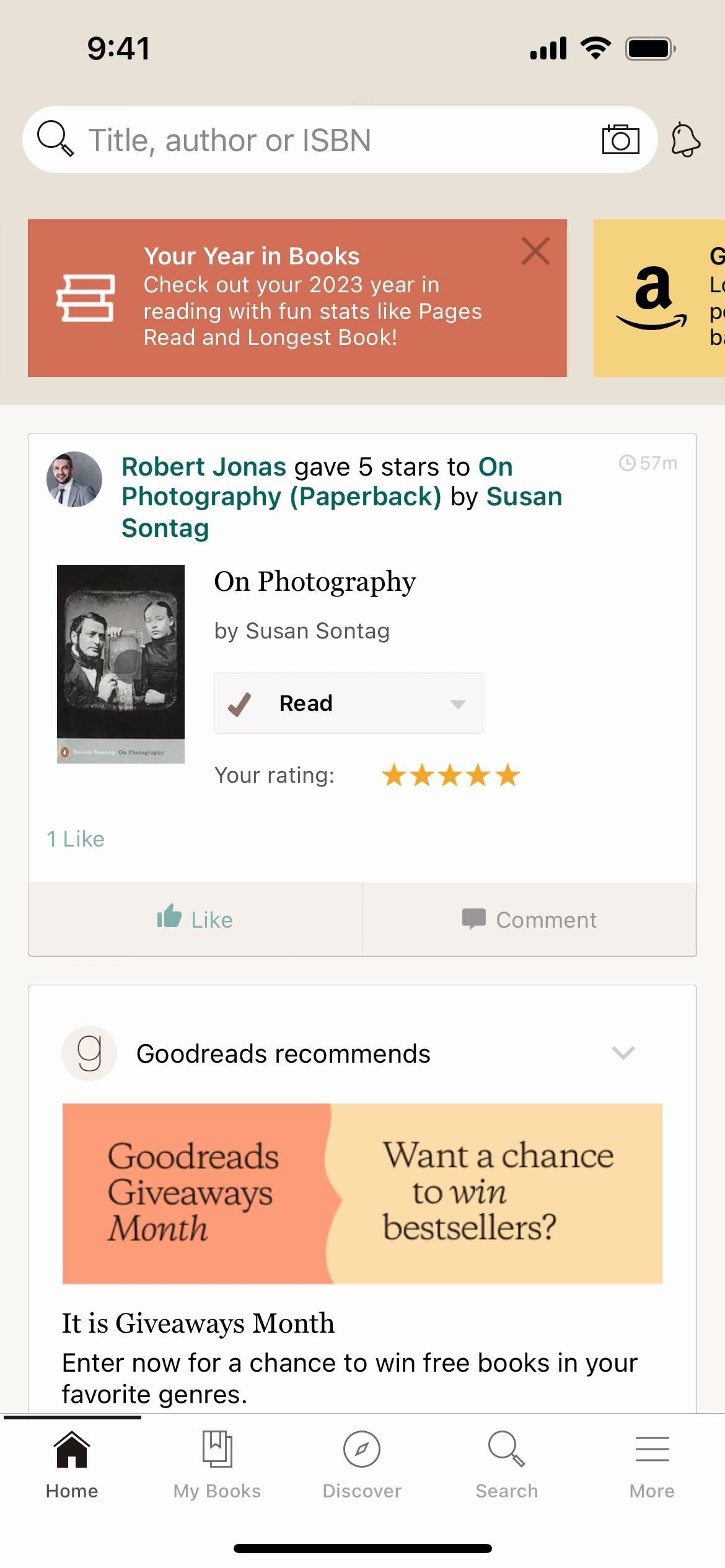Viewport: 725px width, 1568px height.
Task: Set rating using the fifth star
Action: pyautogui.click(x=508, y=775)
